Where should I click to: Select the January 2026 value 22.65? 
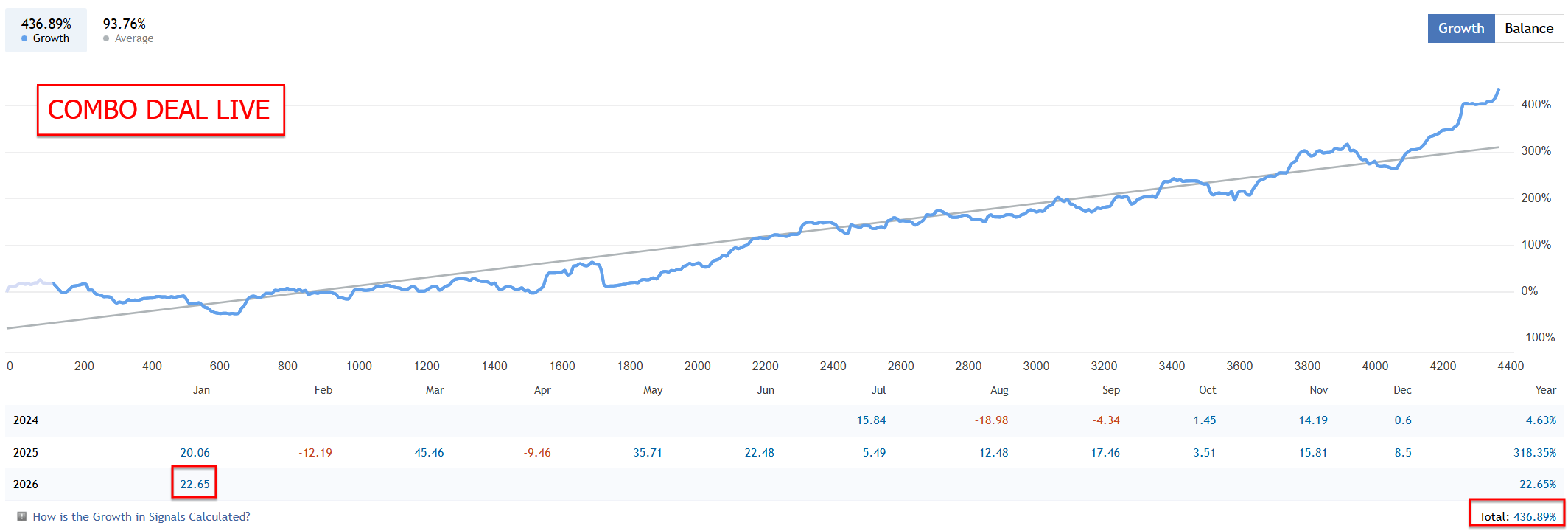coord(195,484)
